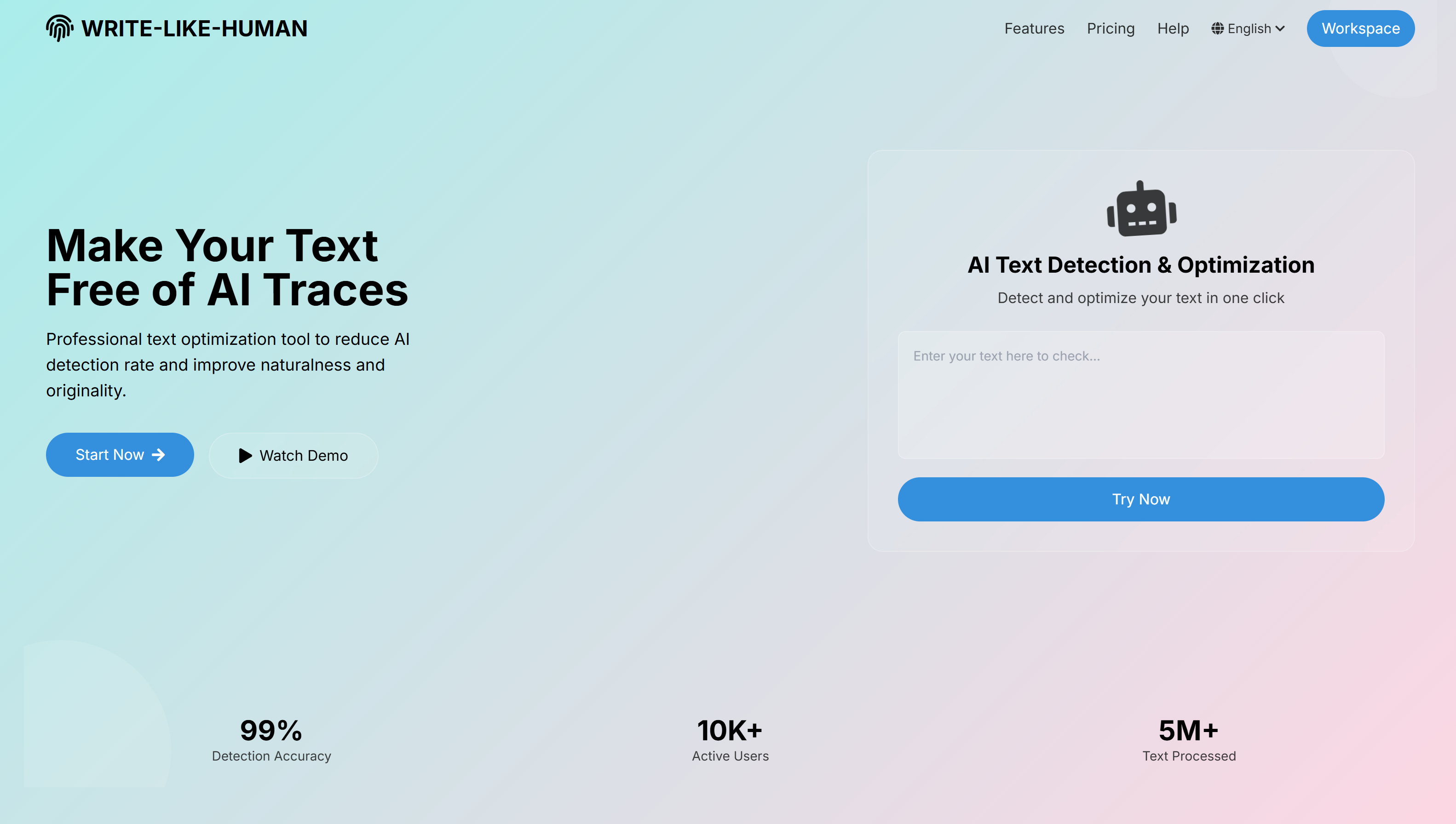Open the English language selector
1456x824 pixels.
[x=1249, y=29]
